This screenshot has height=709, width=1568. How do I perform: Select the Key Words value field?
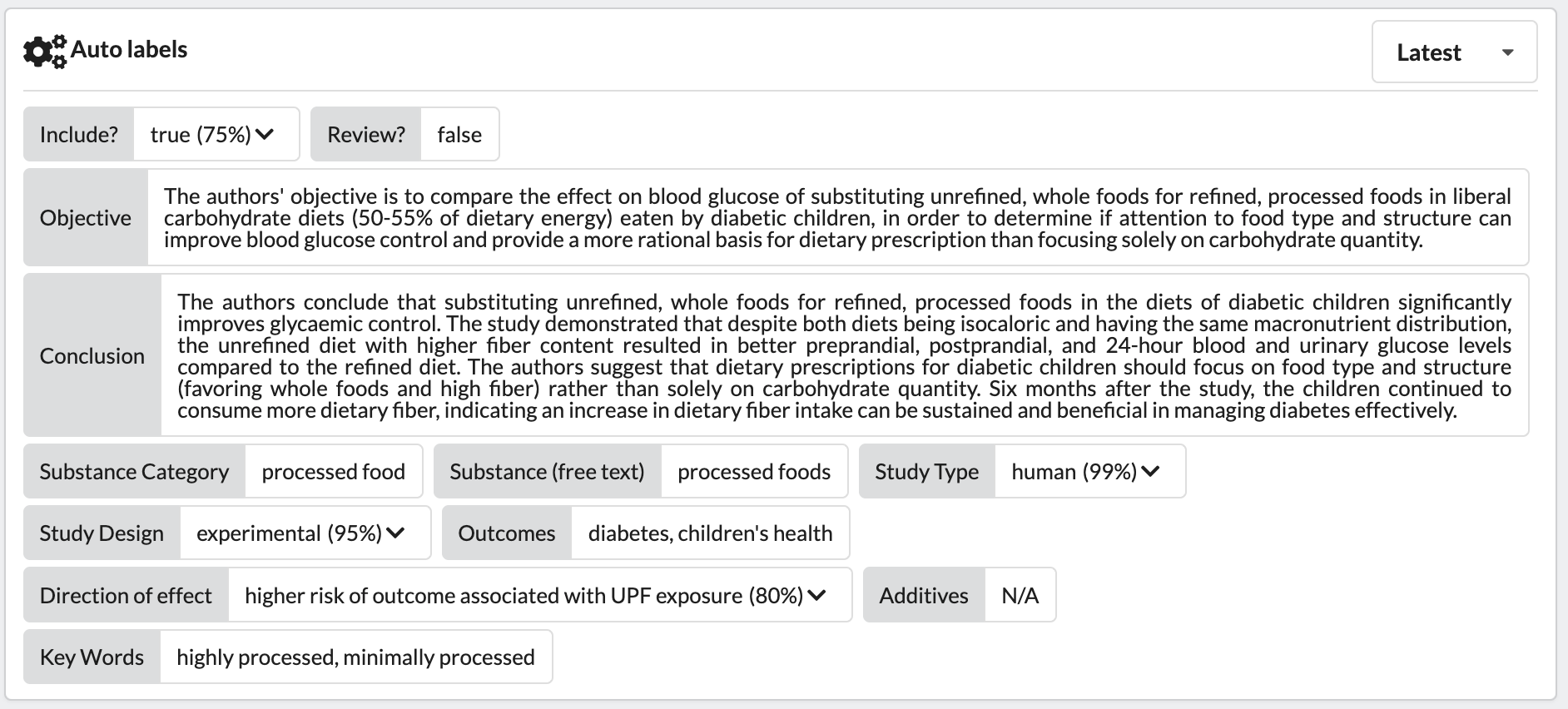(355, 657)
